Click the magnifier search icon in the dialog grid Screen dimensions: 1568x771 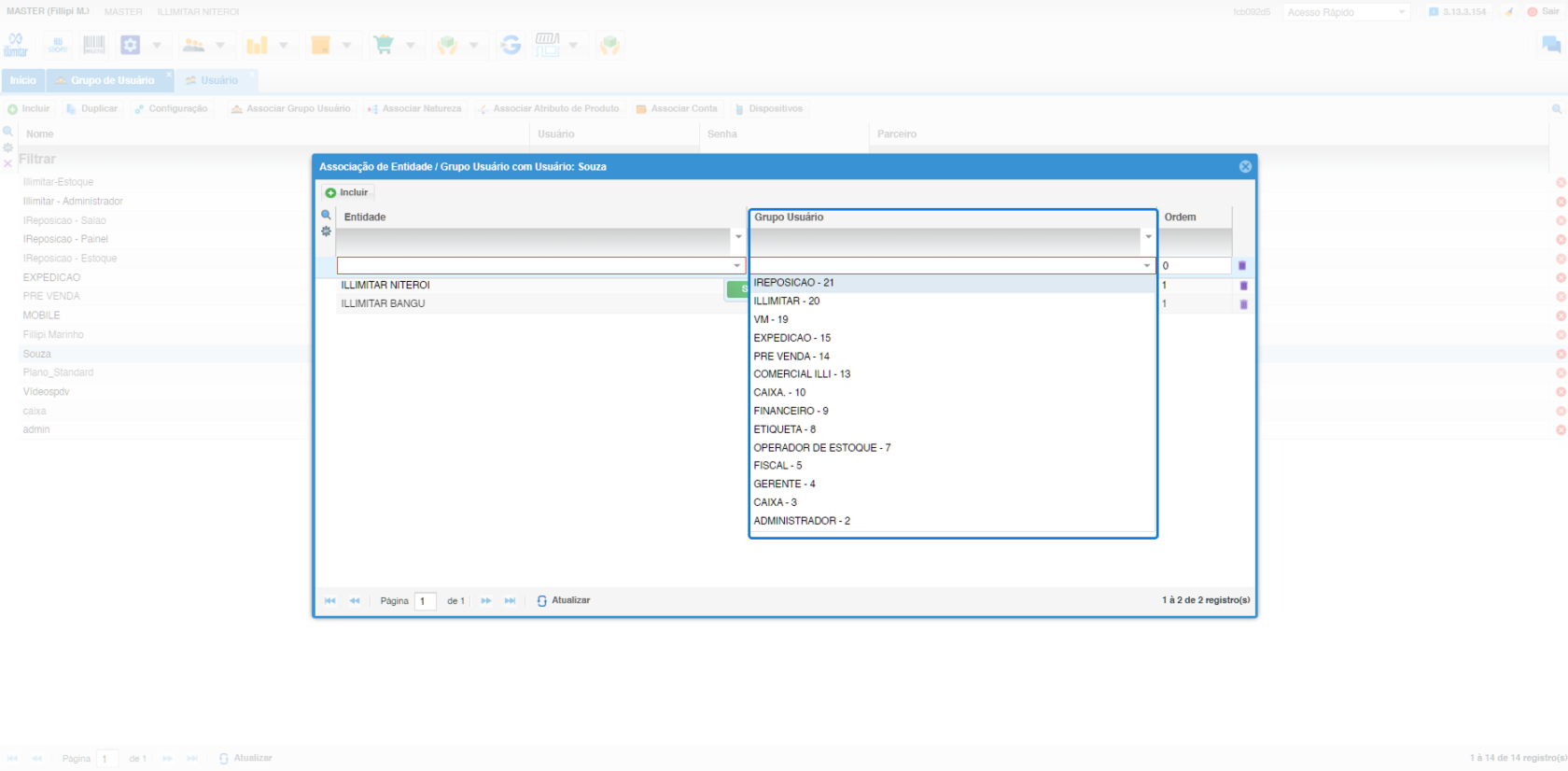click(326, 215)
